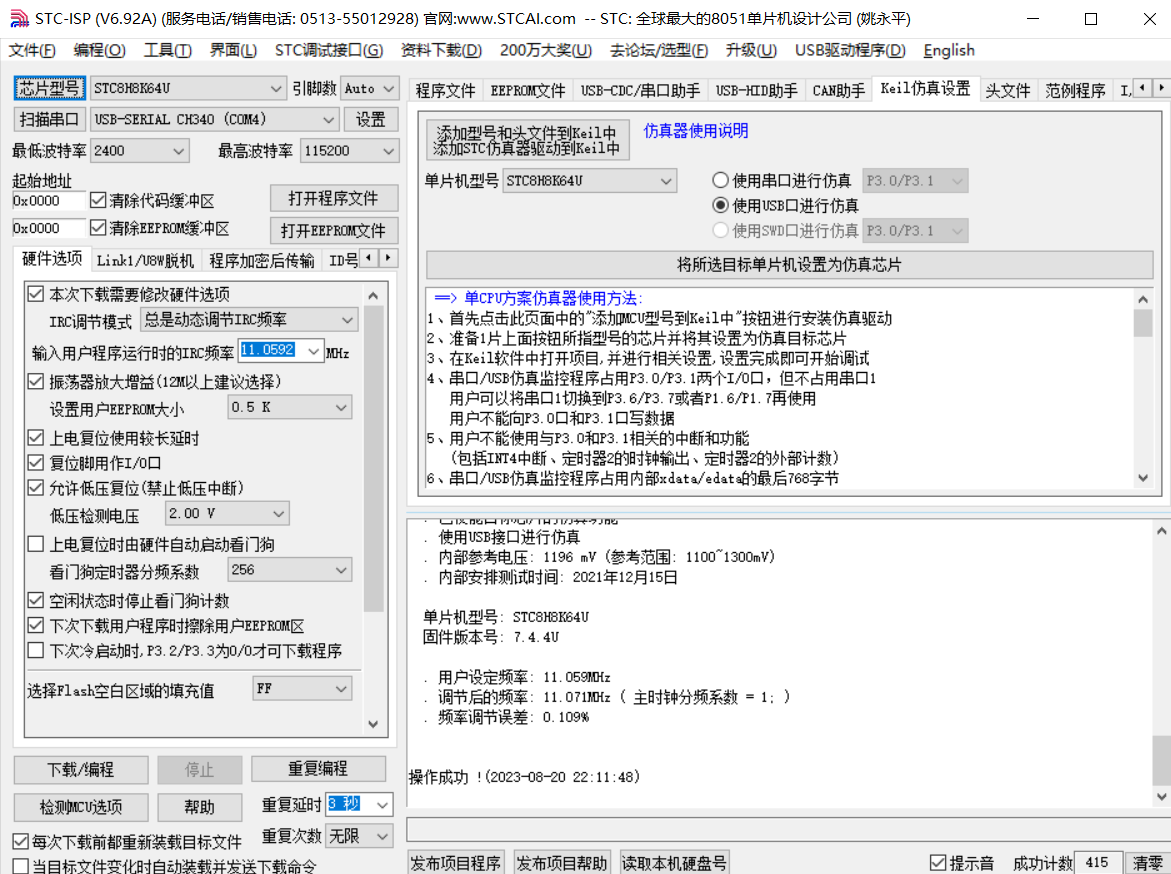
Task: Open IRC调节模式 dropdown
Action: (249, 320)
